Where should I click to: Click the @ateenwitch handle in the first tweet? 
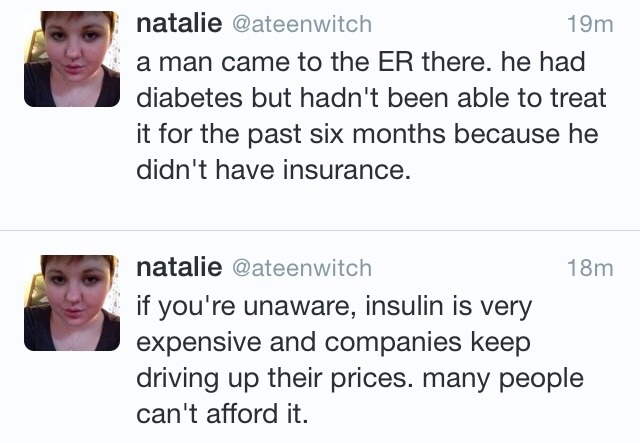click(301, 26)
